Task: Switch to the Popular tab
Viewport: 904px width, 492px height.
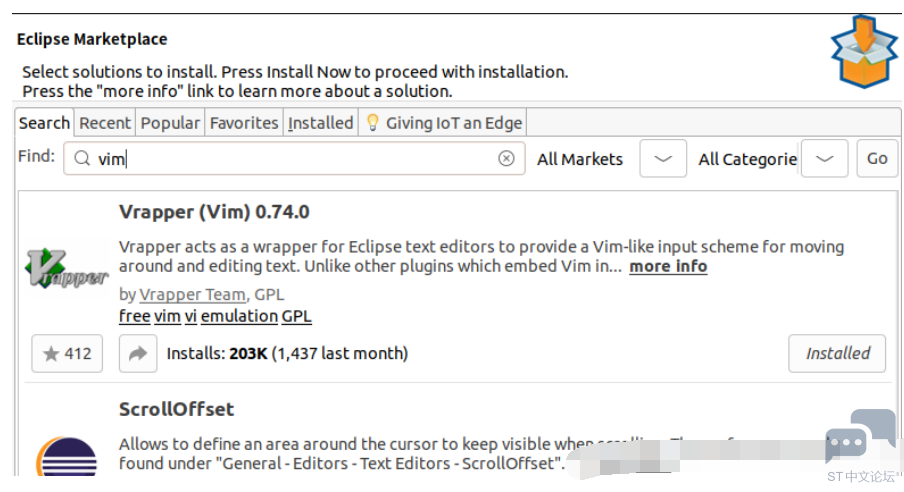Action: 170,123
